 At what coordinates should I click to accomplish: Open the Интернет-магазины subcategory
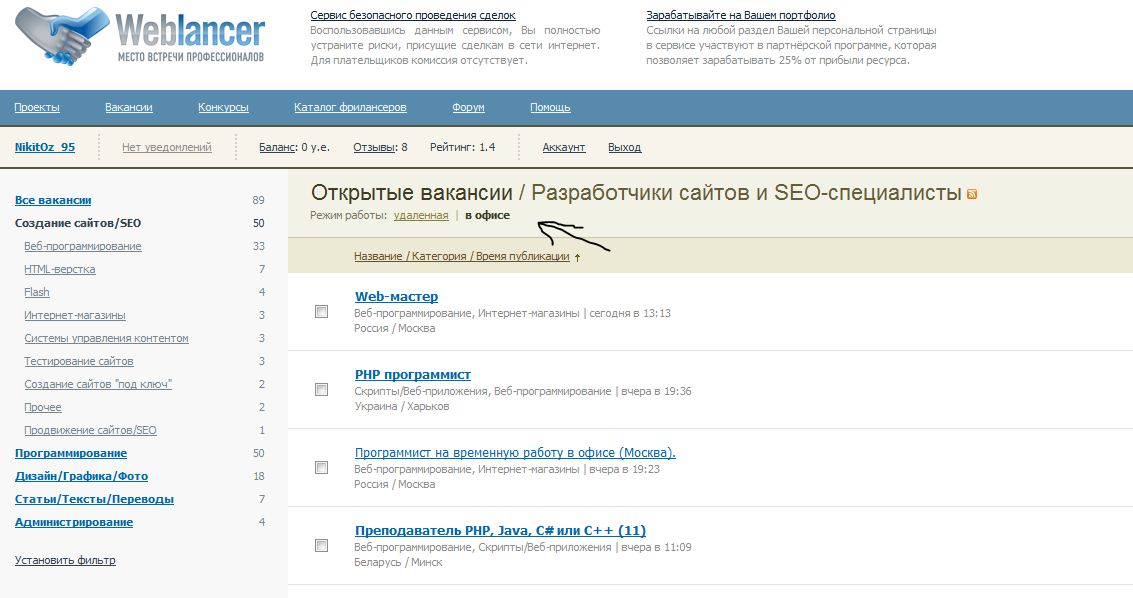click(x=74, y=316)
